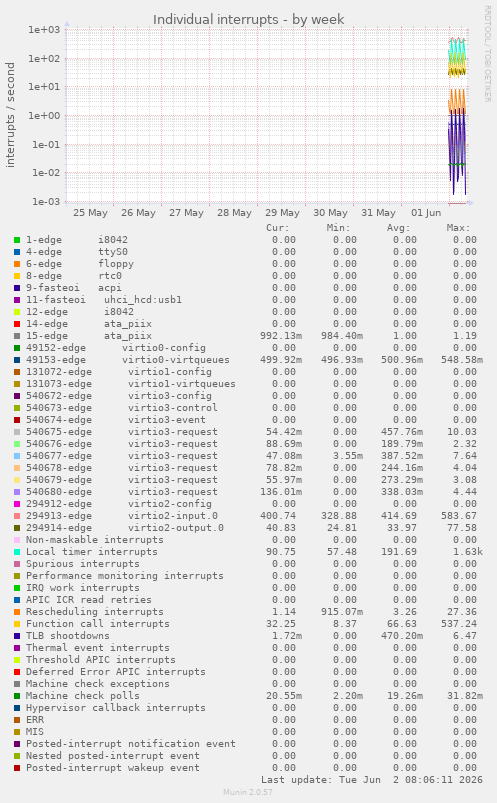Viewport: 497px width, 803px height.
Task: Click the swatch for 294913-edge virtio2-input.0
Action: coord(17,516)
